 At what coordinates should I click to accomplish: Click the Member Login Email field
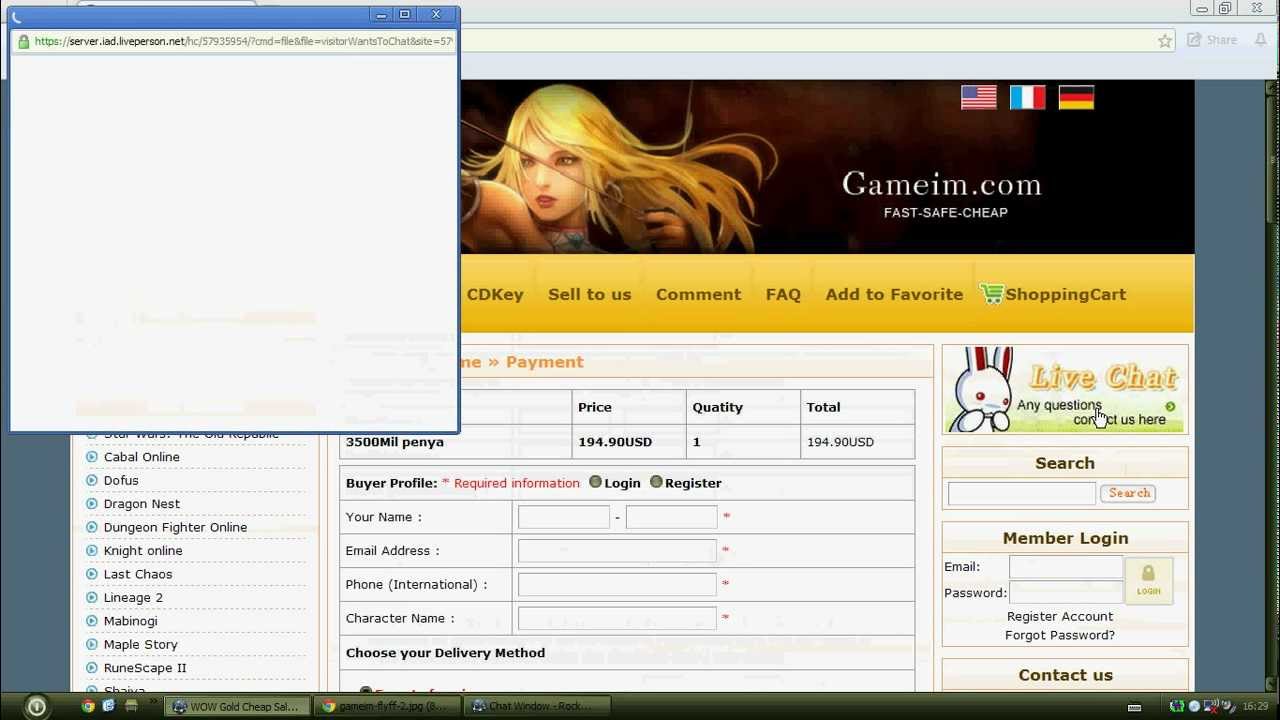(x=1066, y=567)
